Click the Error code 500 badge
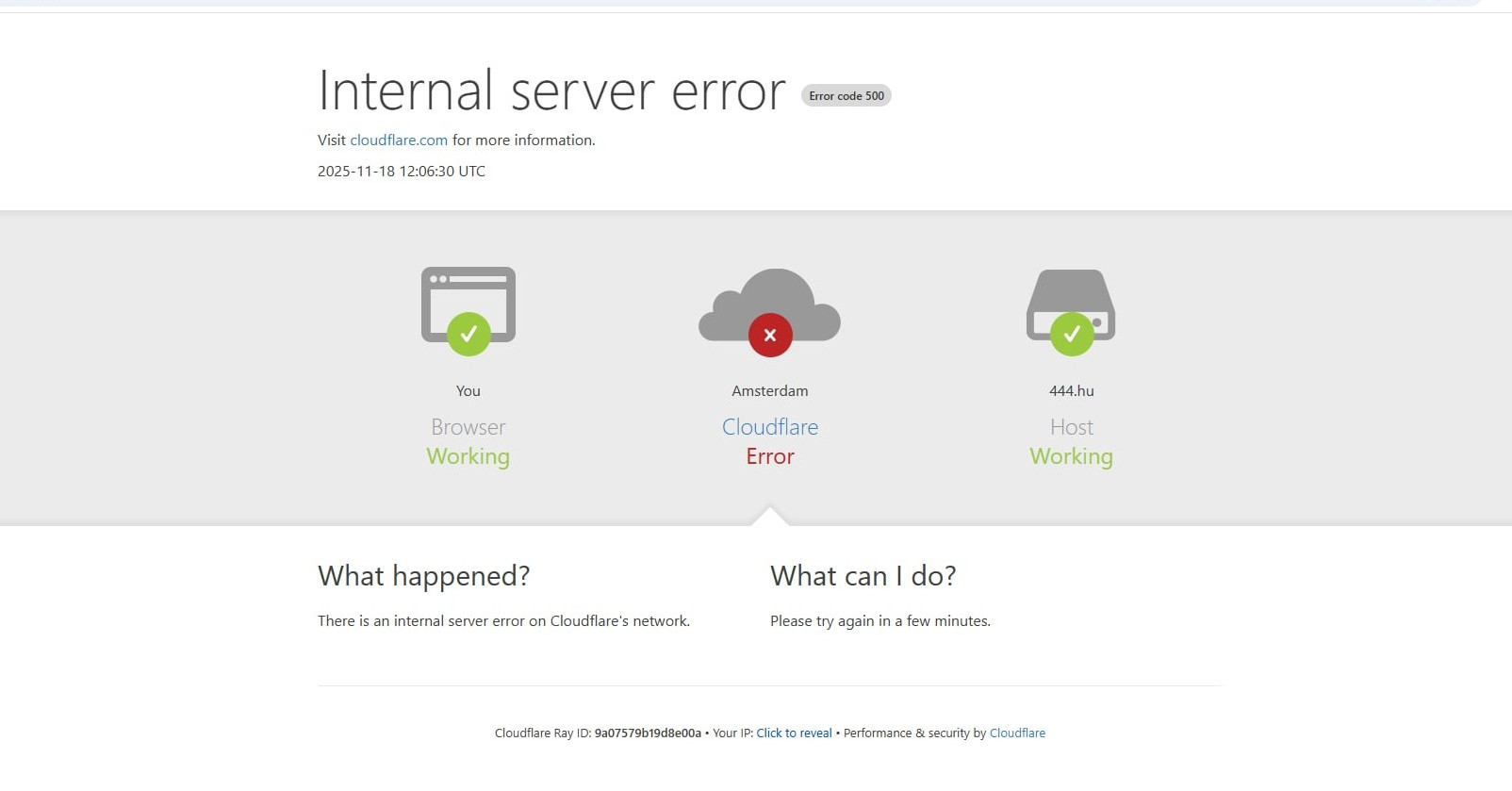This screenshot has width=1512, height=791. [x=846, y=95]
